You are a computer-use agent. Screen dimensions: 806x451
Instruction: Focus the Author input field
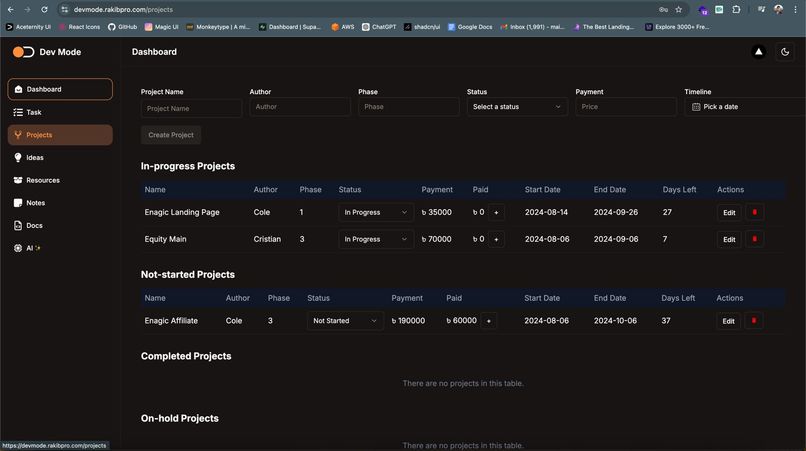click(300, 107)
